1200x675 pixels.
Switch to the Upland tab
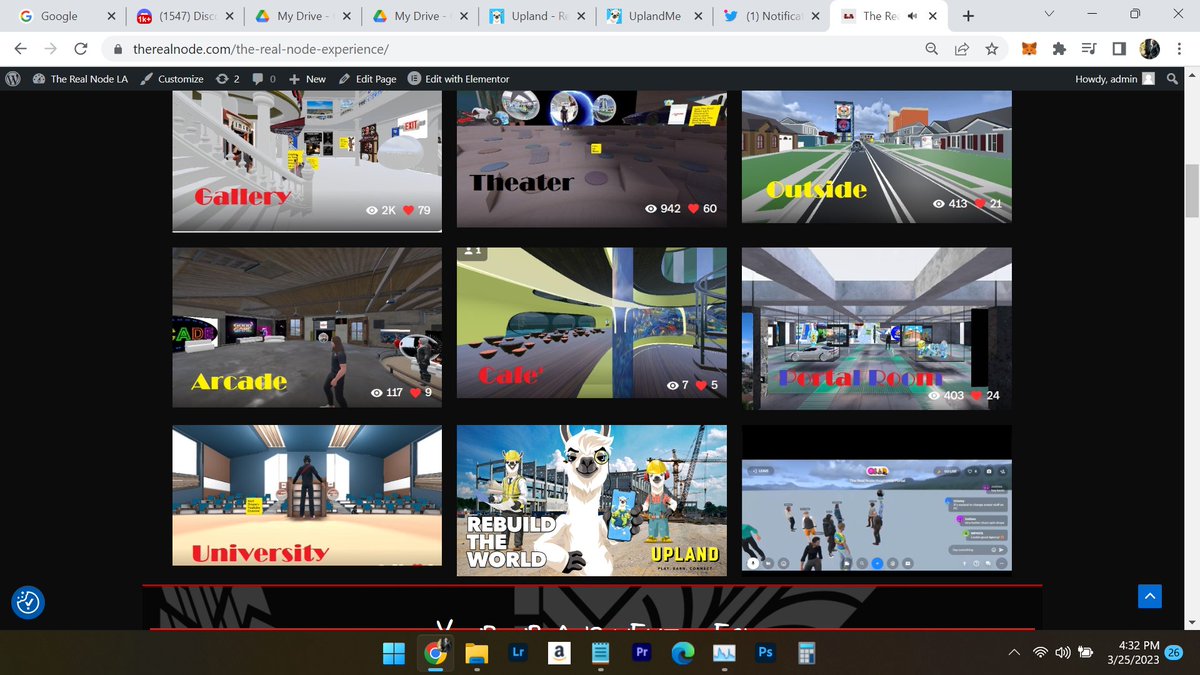pos(537,16)
